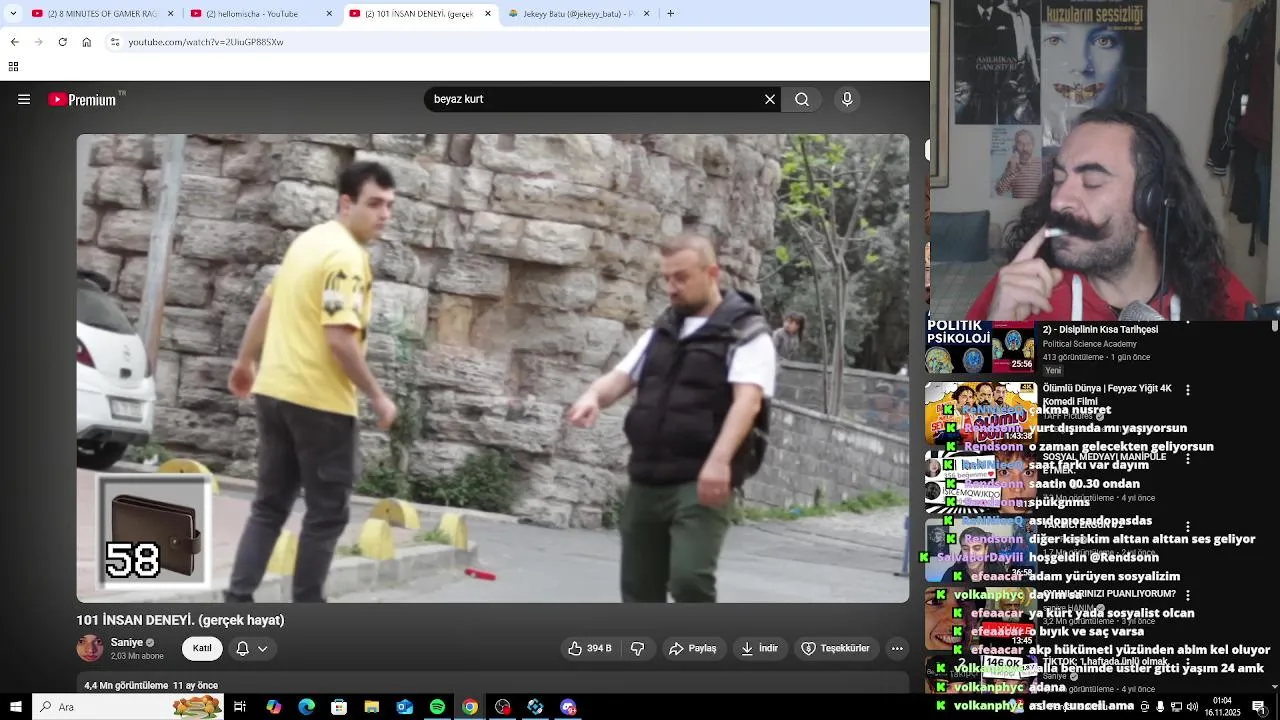Open the YouTube hamburger guide menu
The height and width of the screenshot is (720, 1280).
24,99
